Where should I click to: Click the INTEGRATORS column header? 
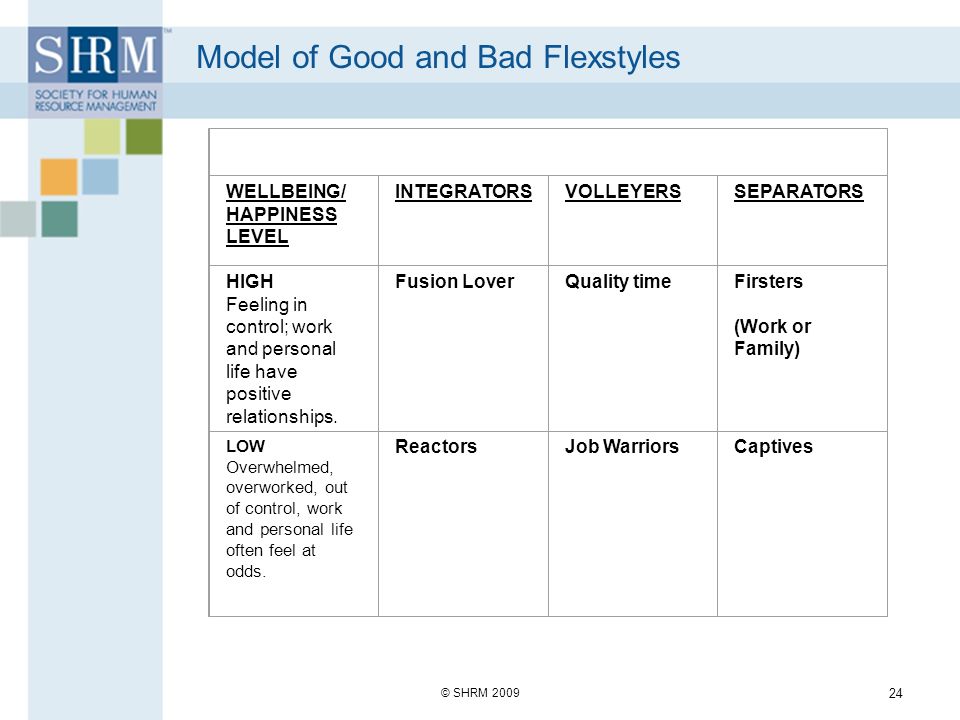click(x=463, y=192)
